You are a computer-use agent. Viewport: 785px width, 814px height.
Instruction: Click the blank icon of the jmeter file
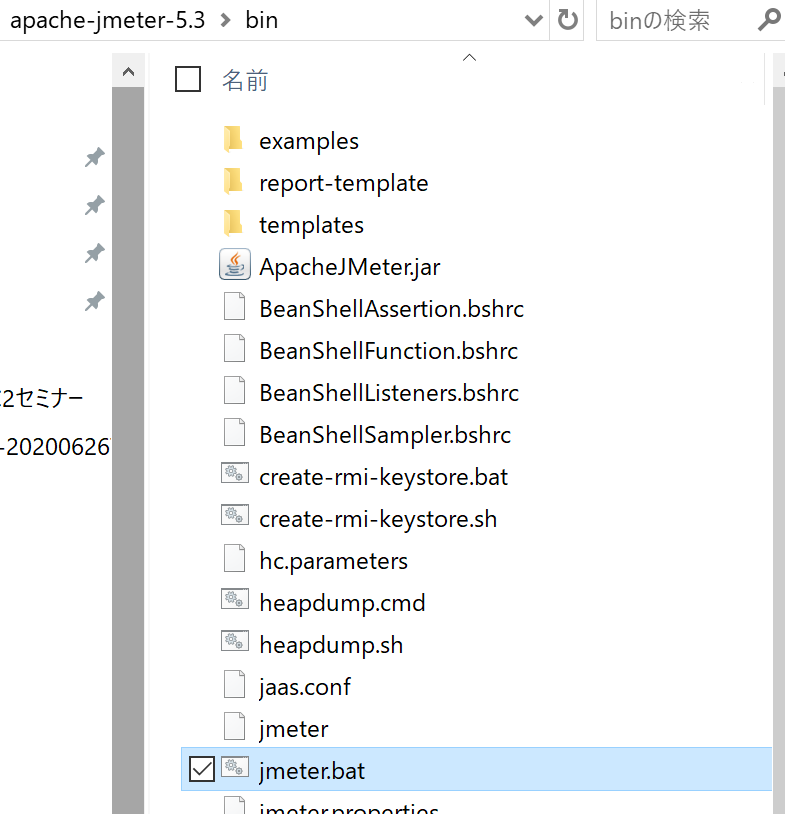pos(235,727)
